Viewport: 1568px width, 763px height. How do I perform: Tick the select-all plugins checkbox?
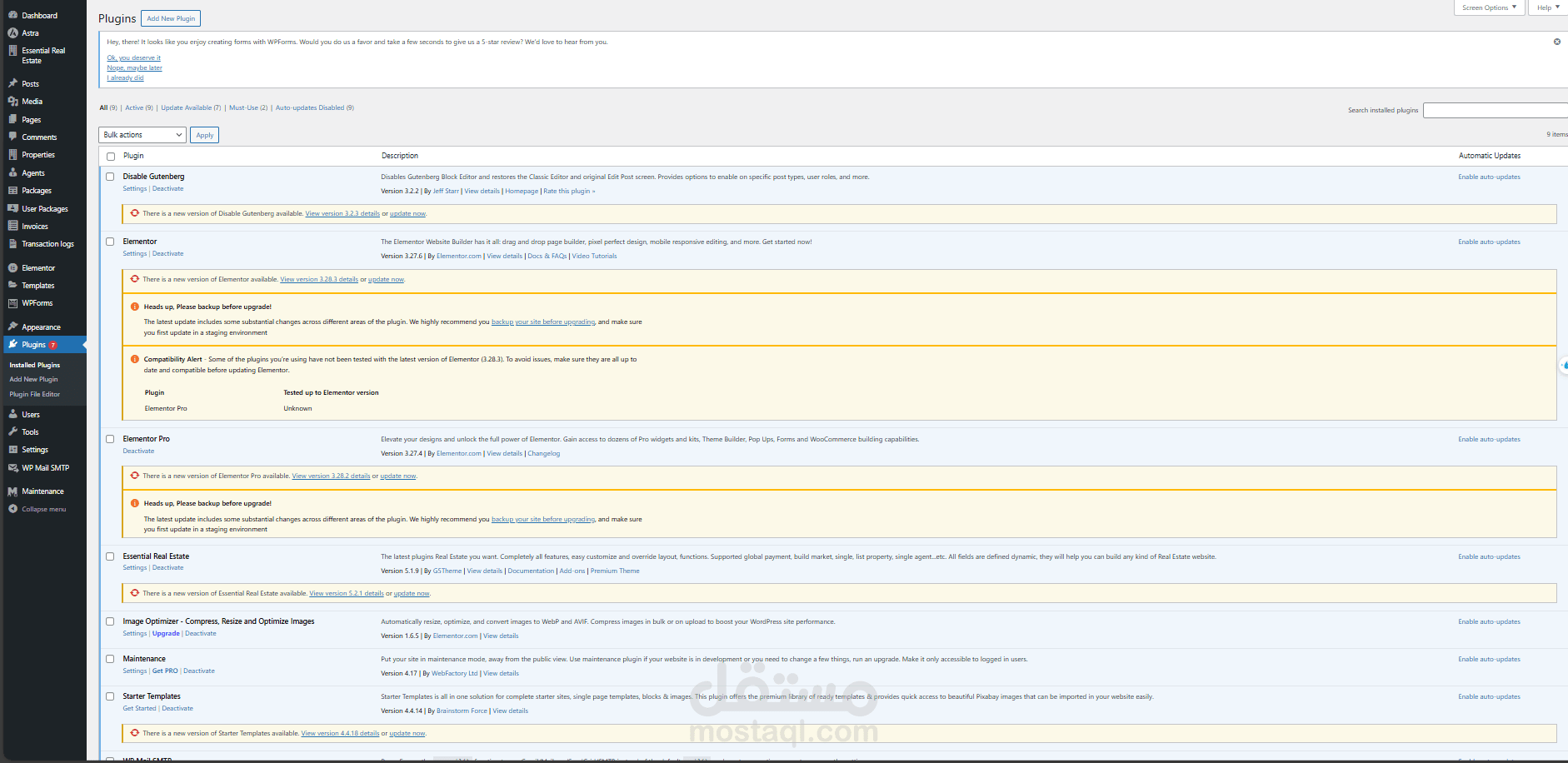[x=111, y=157]
